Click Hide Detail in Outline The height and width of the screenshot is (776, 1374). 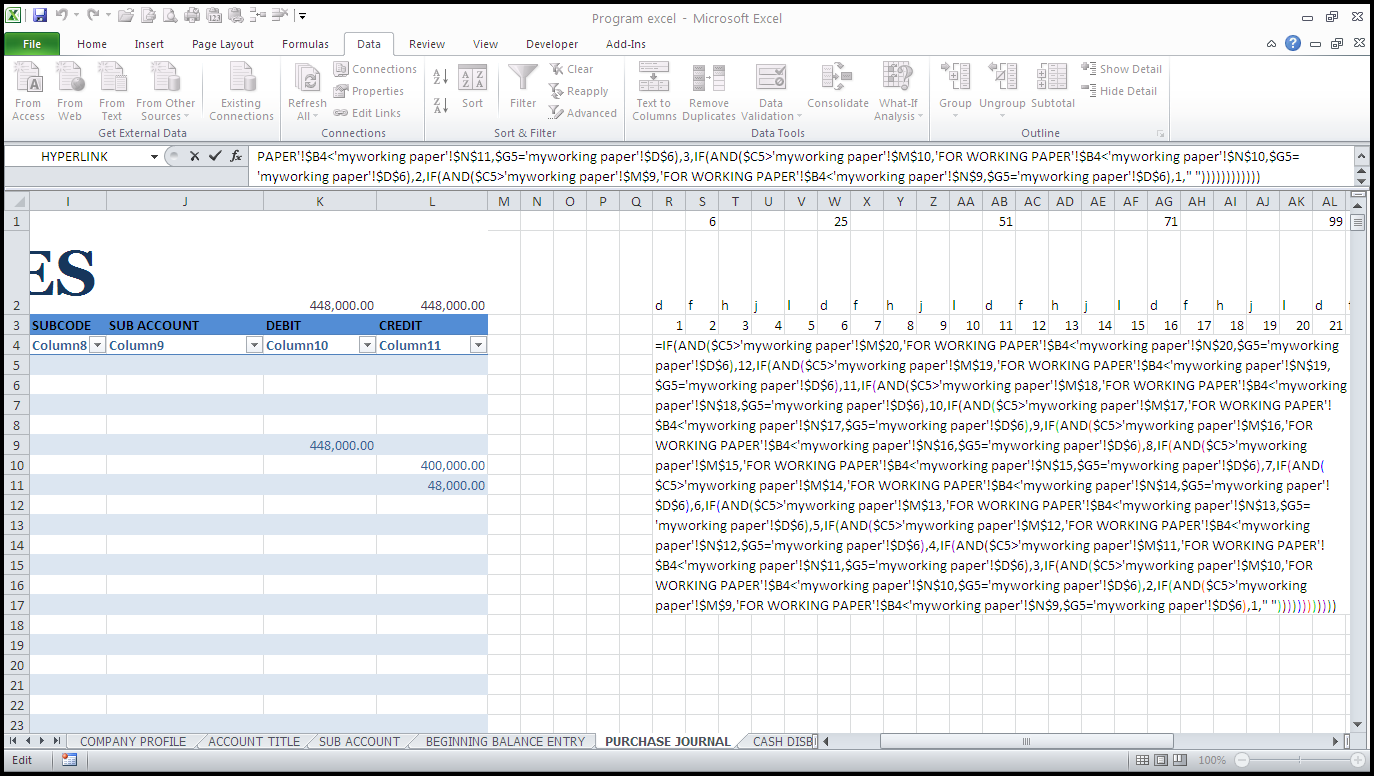click(x=1119, y=91)
